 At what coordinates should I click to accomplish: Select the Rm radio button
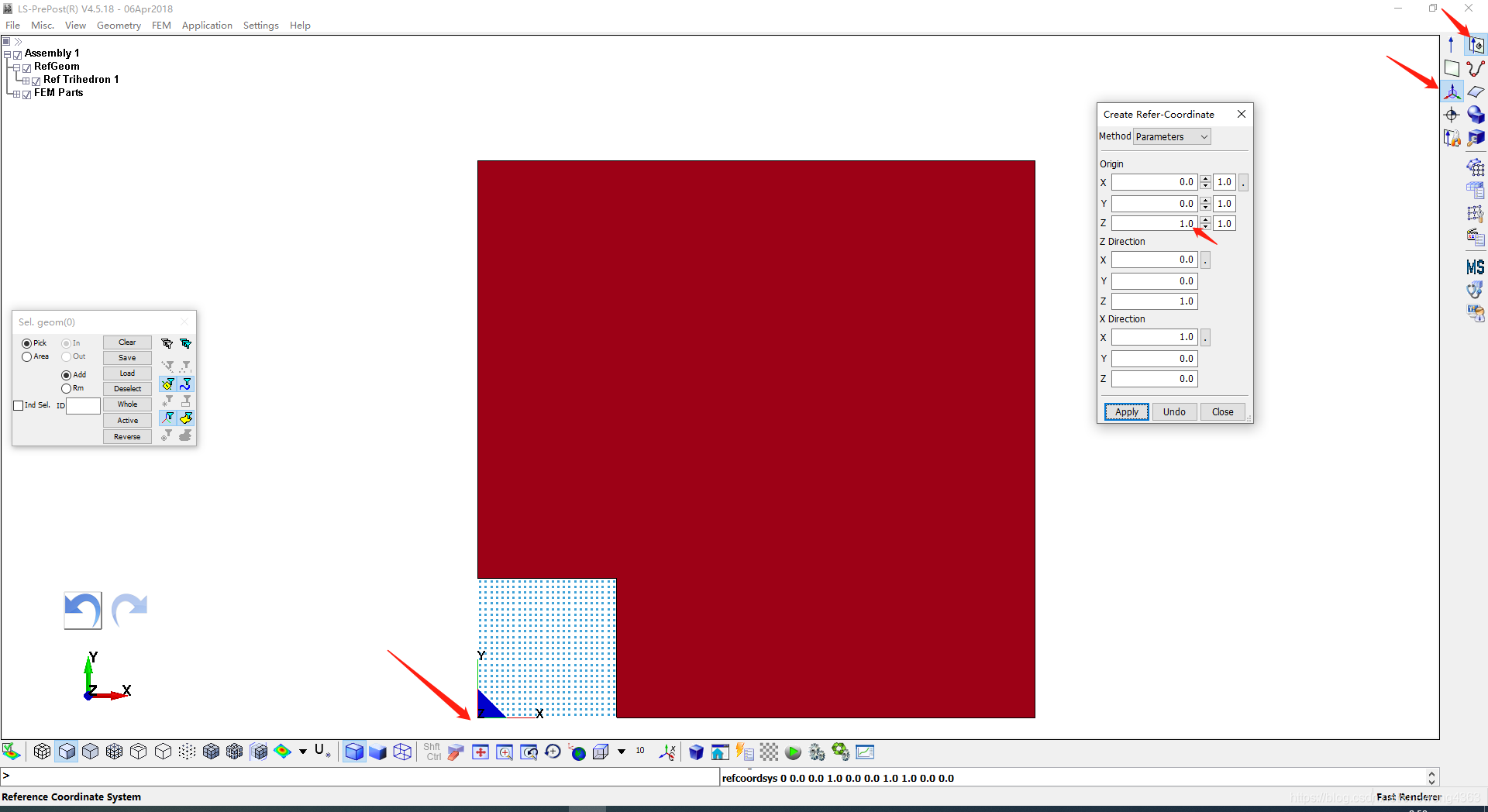66,389
